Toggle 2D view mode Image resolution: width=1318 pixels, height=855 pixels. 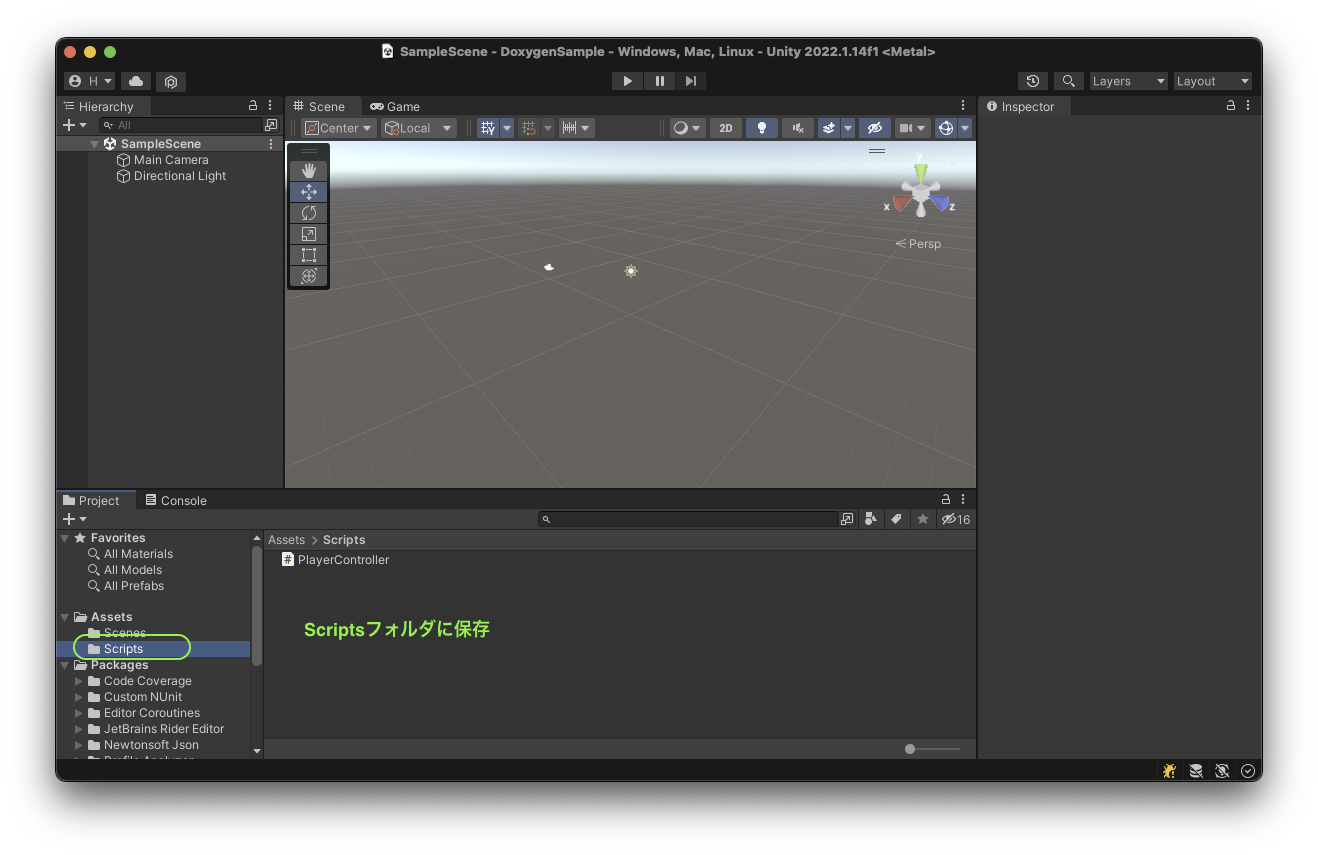[x=725, y=127]
